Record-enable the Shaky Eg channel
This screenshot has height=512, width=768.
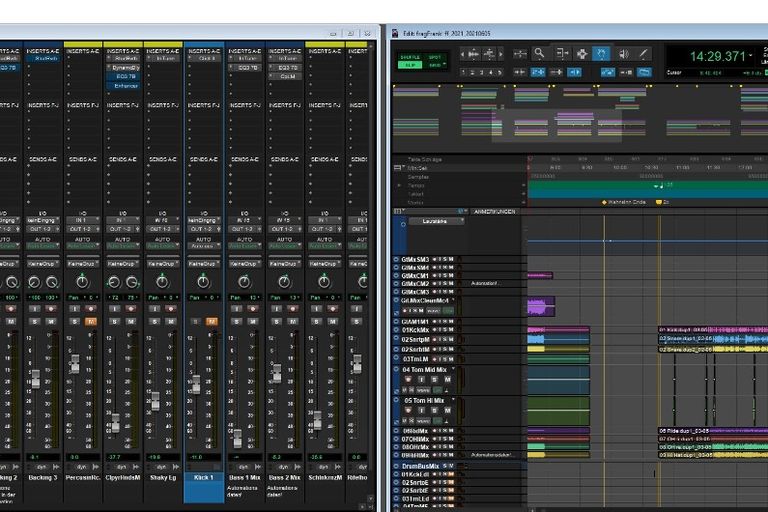(x=170, y=309)
